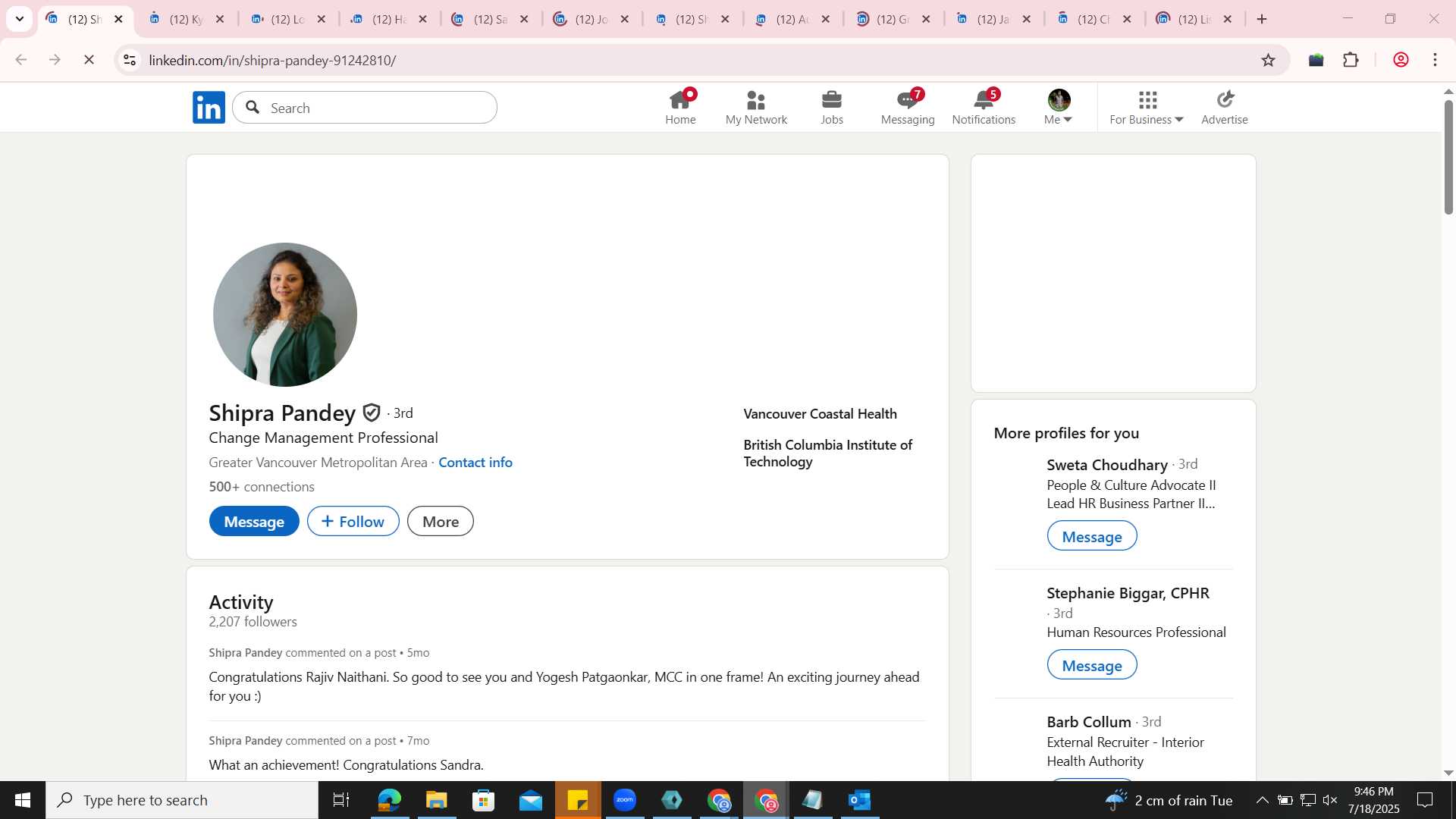Launch Microsoft Edge from taskbar
The image size is (1456, 819).
point(389,800)
